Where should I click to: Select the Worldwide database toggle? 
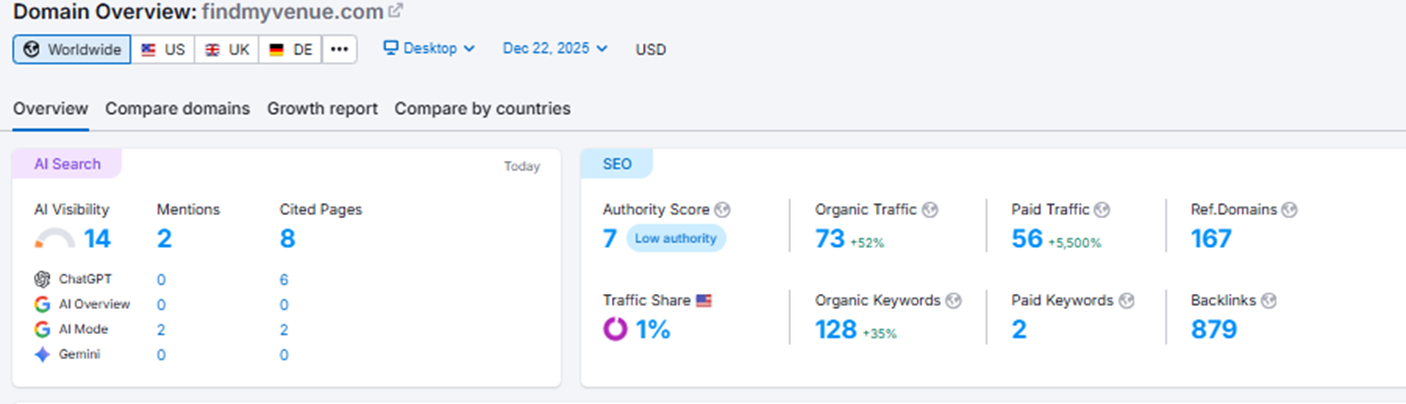click(x=72, y=49)
